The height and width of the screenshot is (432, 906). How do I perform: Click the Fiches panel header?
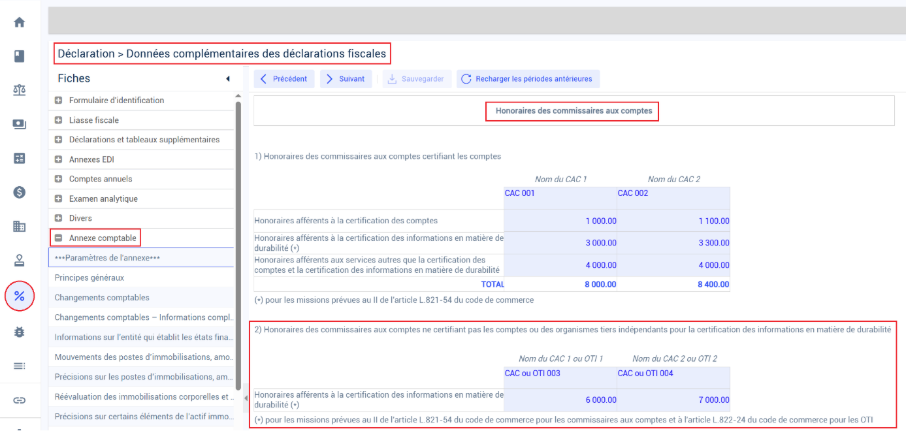[74, 79]
